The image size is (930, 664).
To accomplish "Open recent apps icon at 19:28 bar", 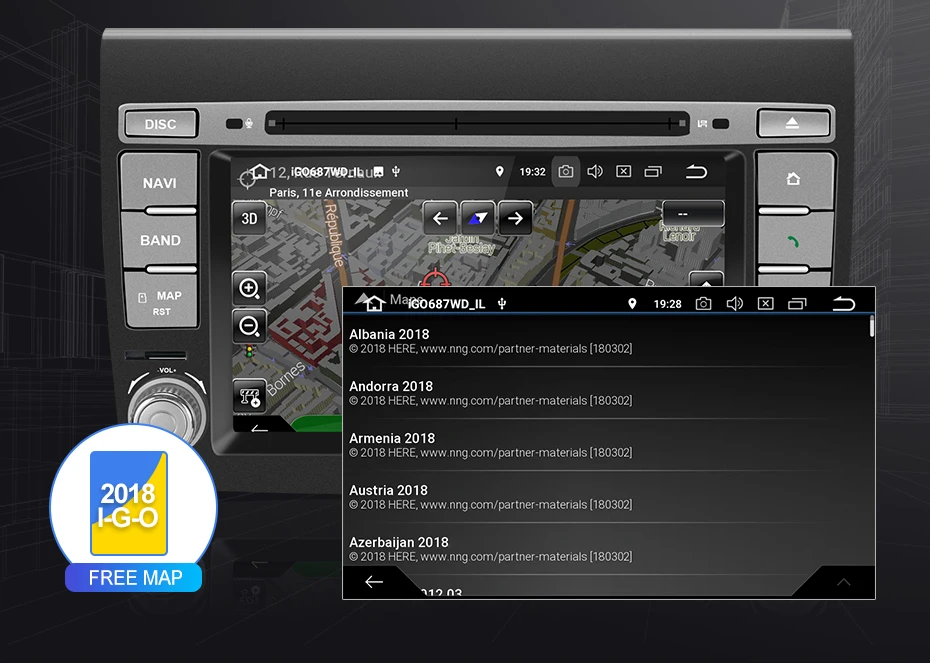I will click(x=797, y=304).
